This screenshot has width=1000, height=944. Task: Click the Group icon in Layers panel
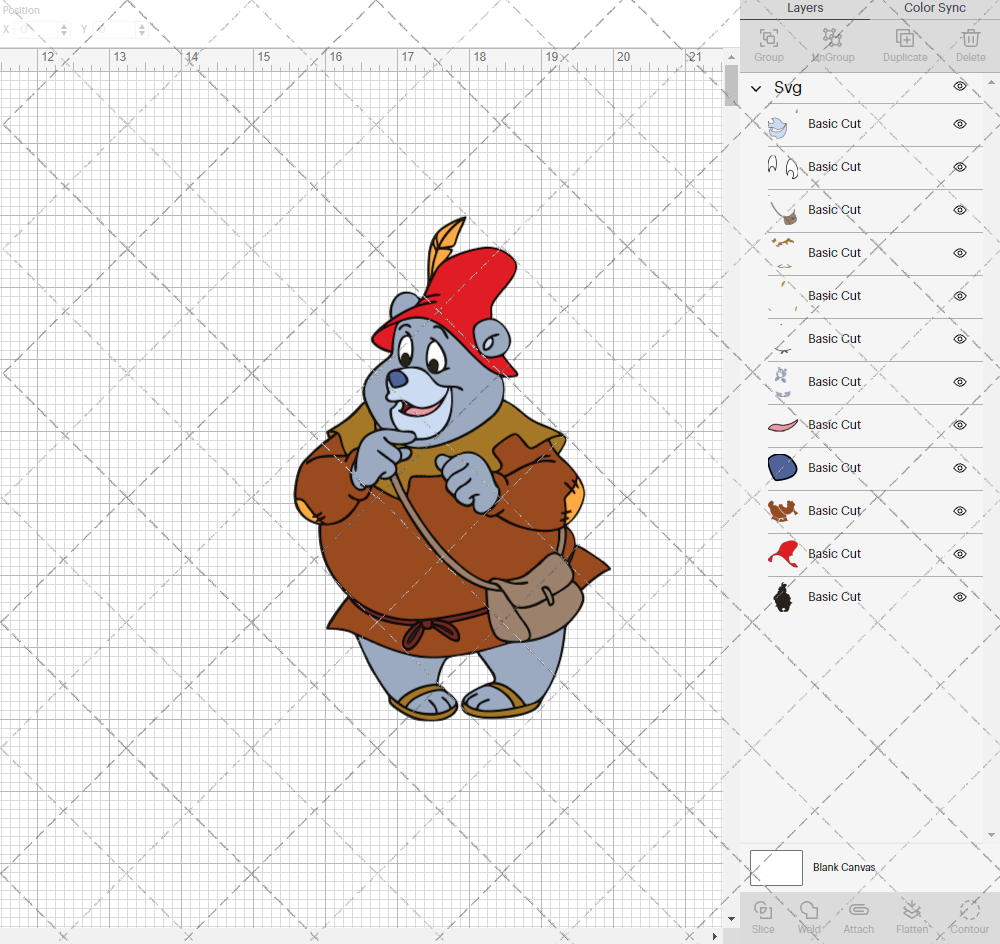pyautogui.click(x=768, y=38)
